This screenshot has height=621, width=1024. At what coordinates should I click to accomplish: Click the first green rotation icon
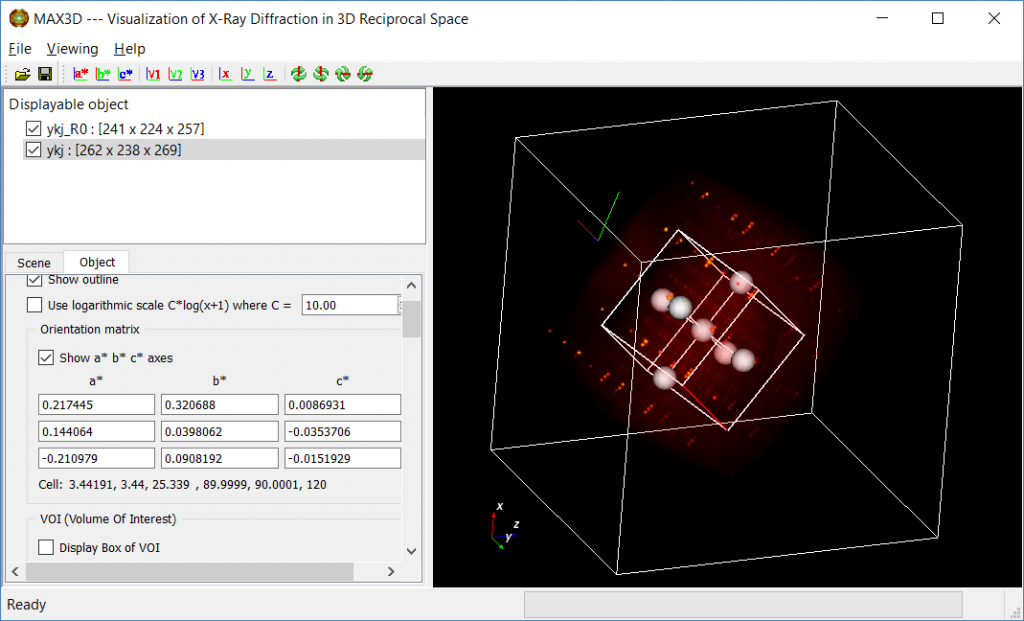coord(298,73)
